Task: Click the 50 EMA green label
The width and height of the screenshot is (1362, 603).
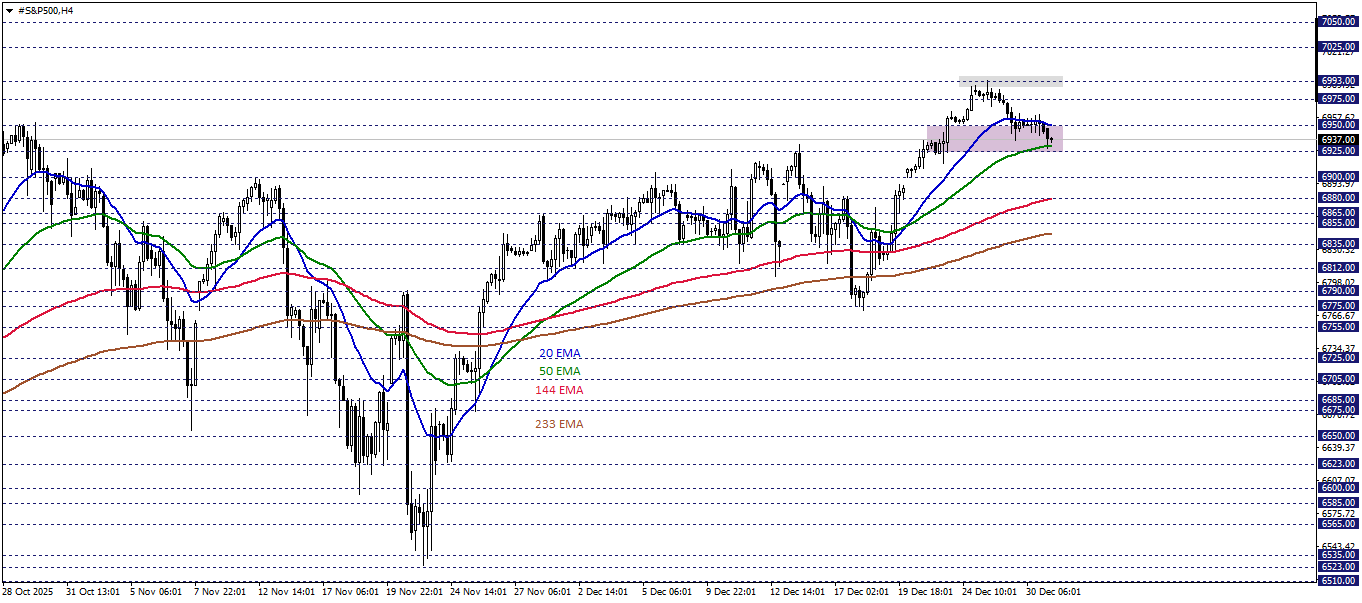Action: (x=558, y=370)
